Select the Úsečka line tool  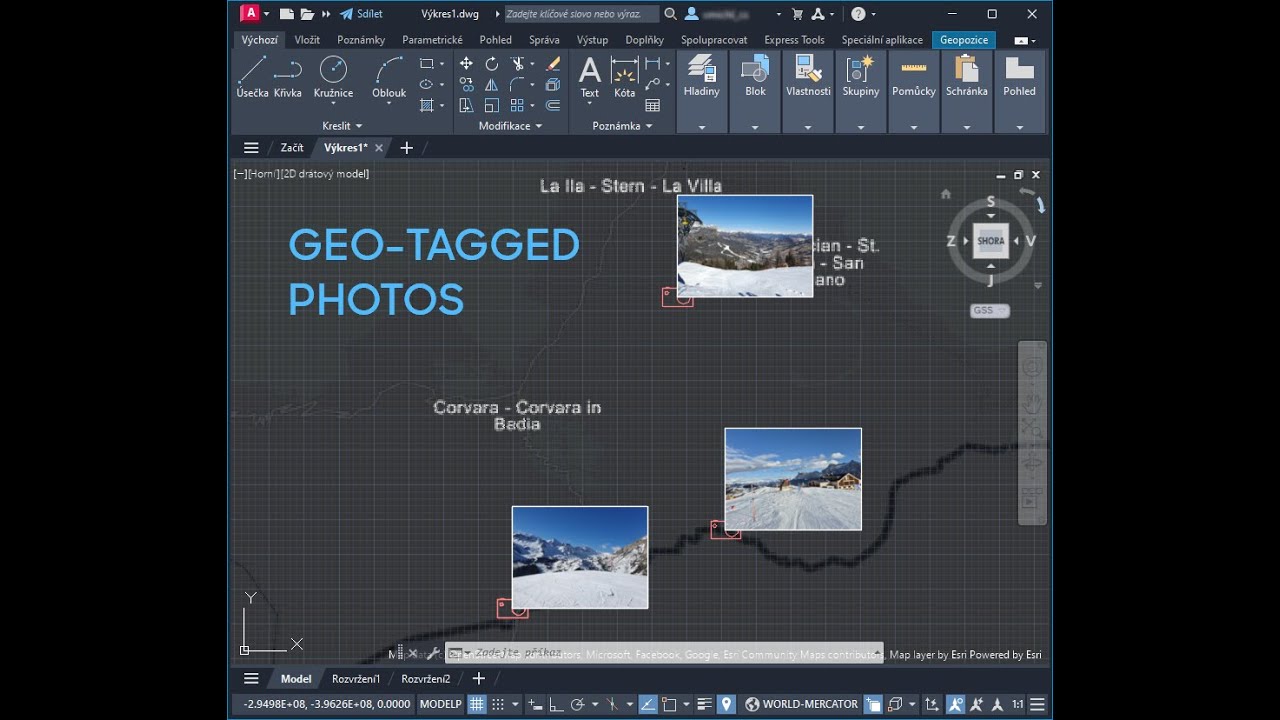point(252,77)
